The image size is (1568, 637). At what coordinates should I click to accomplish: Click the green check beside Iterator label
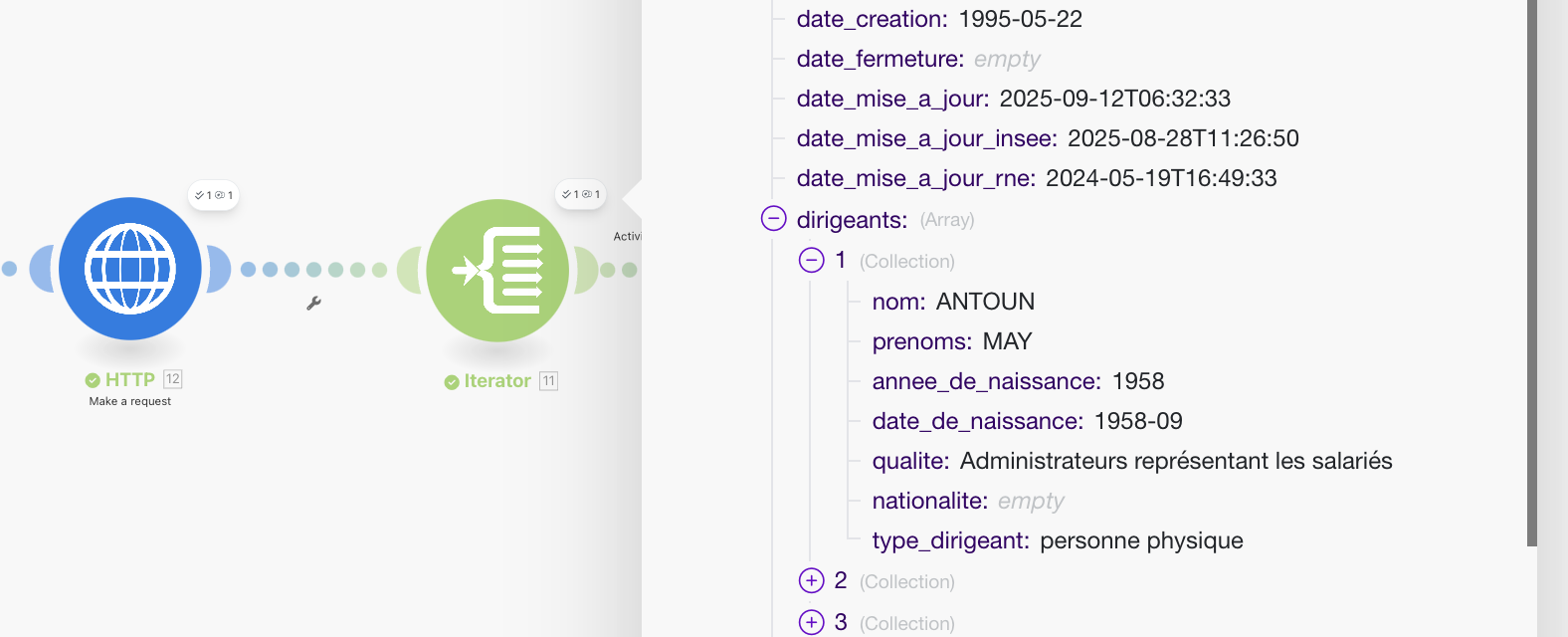(452, 382)
